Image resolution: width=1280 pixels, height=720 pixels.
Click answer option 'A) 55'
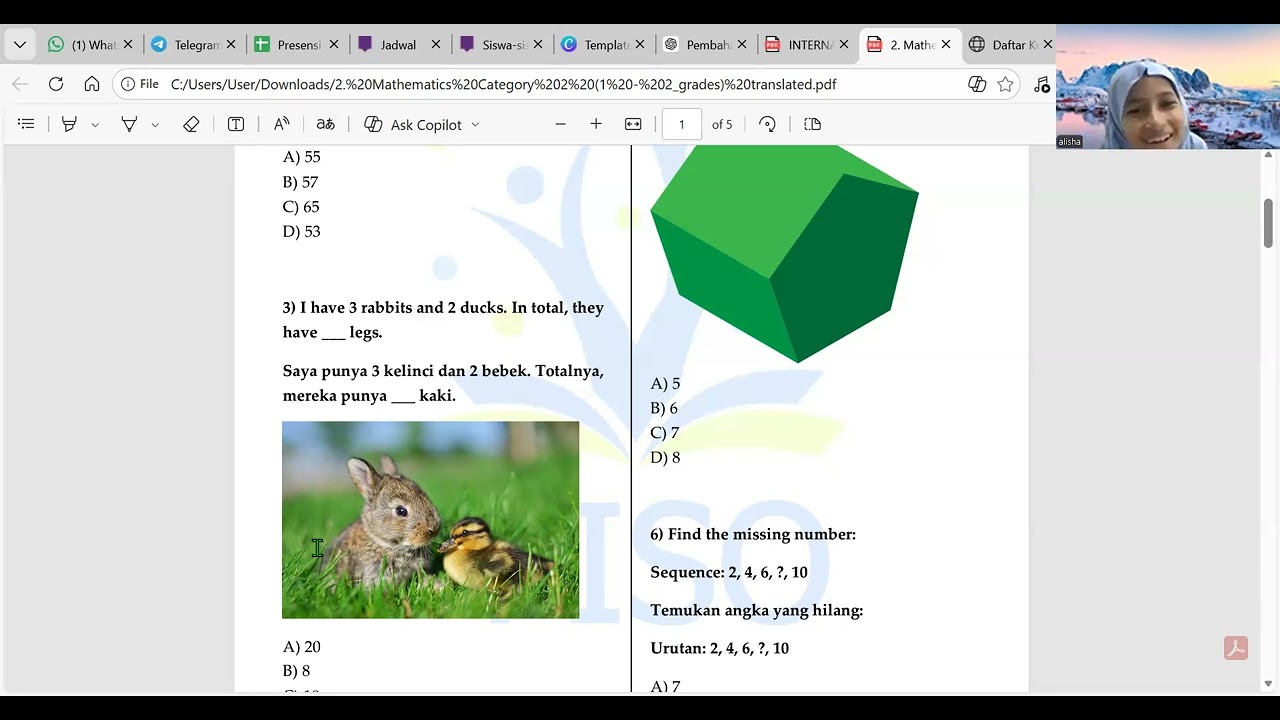(x=302, y=157)
